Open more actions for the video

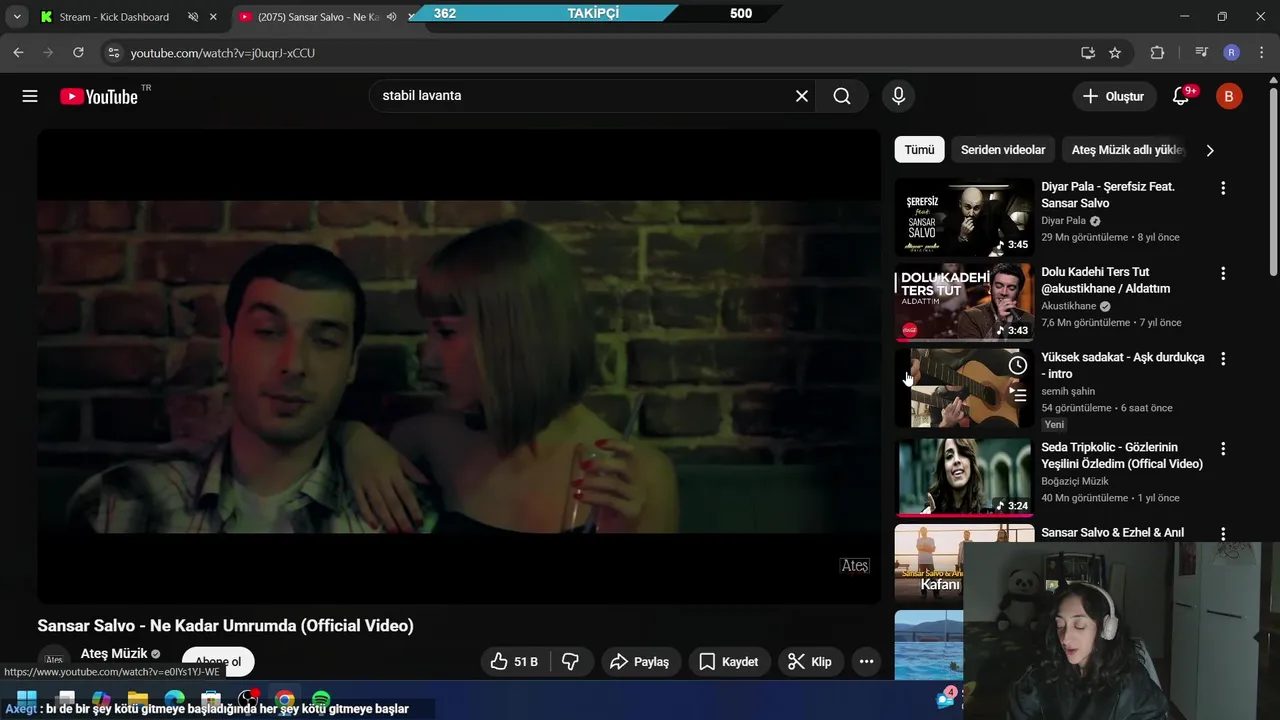point(867,662)
